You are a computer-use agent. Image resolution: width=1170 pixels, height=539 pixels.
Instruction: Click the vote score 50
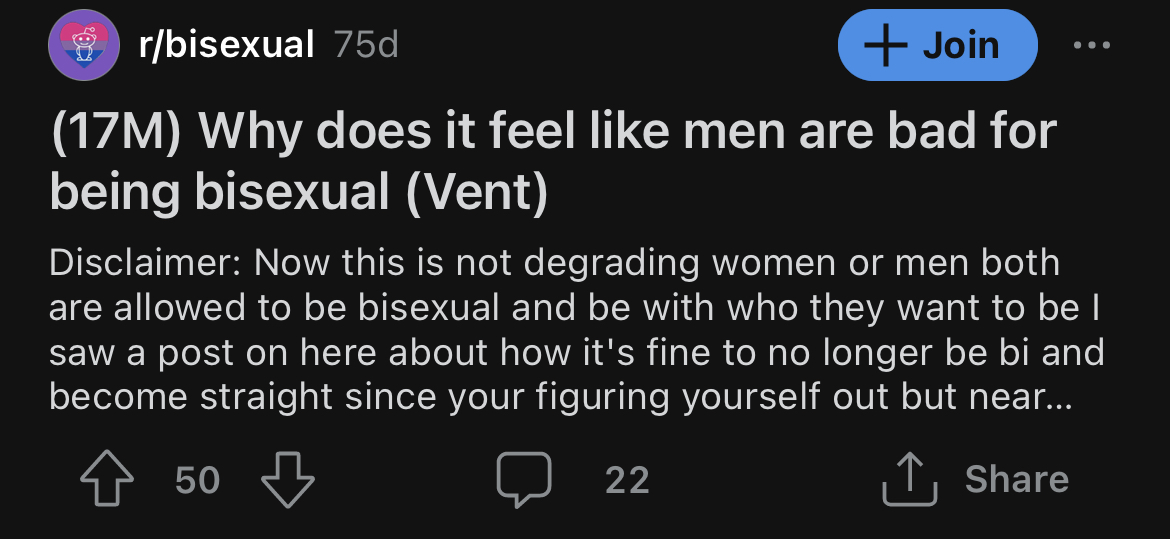(198, 480)
